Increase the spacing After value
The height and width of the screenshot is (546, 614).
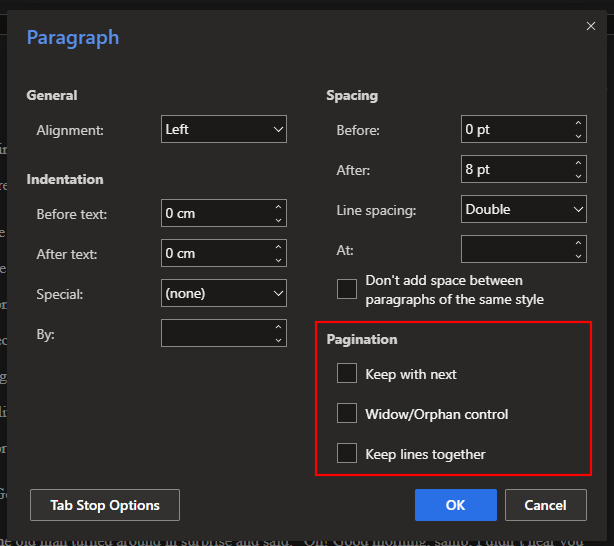coord(578,163)
